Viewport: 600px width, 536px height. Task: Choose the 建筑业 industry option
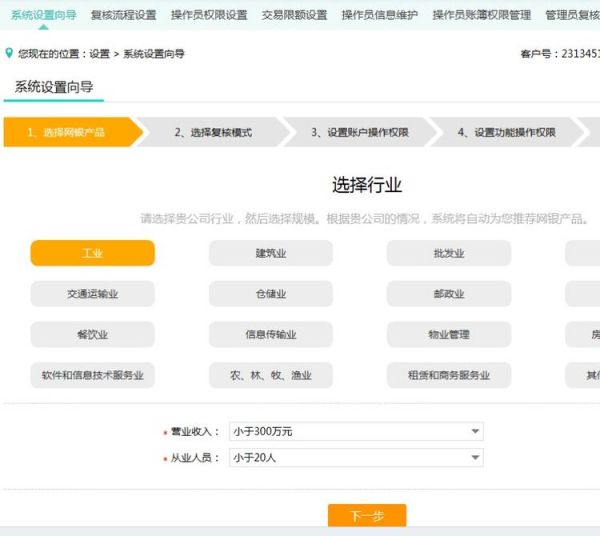(270, 253)
